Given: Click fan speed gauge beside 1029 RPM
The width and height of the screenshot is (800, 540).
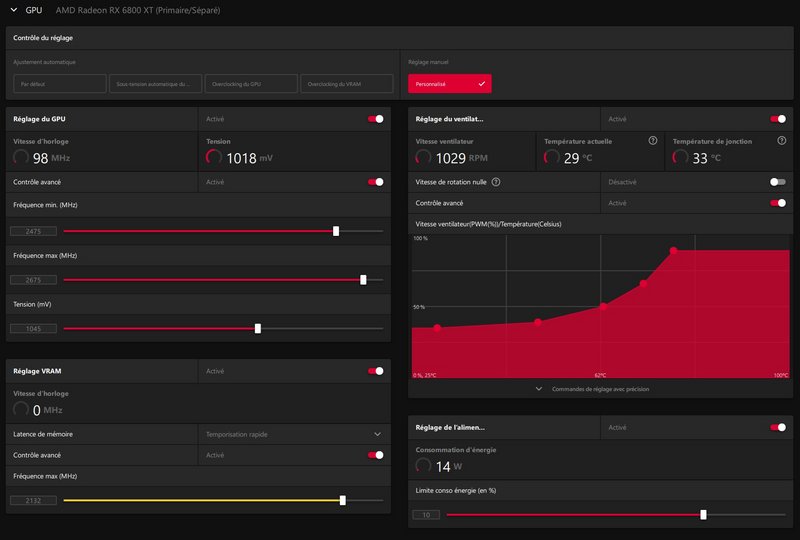Looking at the screenshot, I should [x=423, y=157].
